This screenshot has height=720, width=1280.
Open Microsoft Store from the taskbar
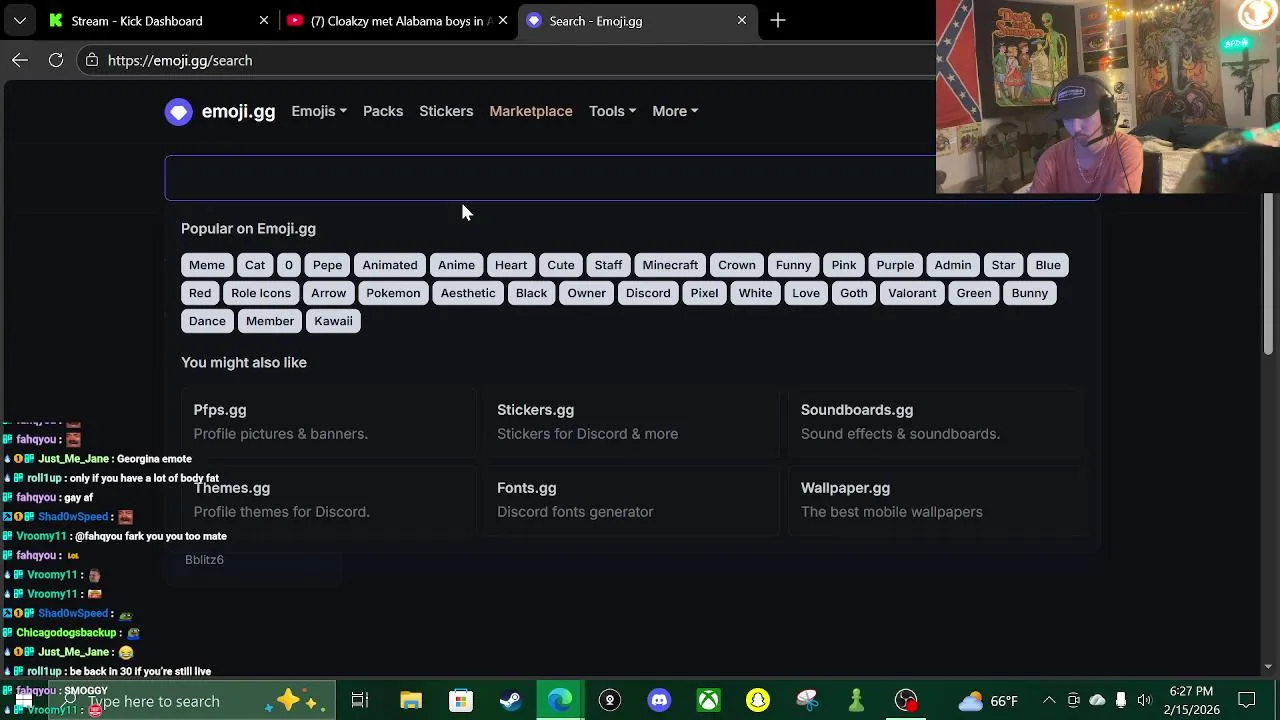[461, 700]
